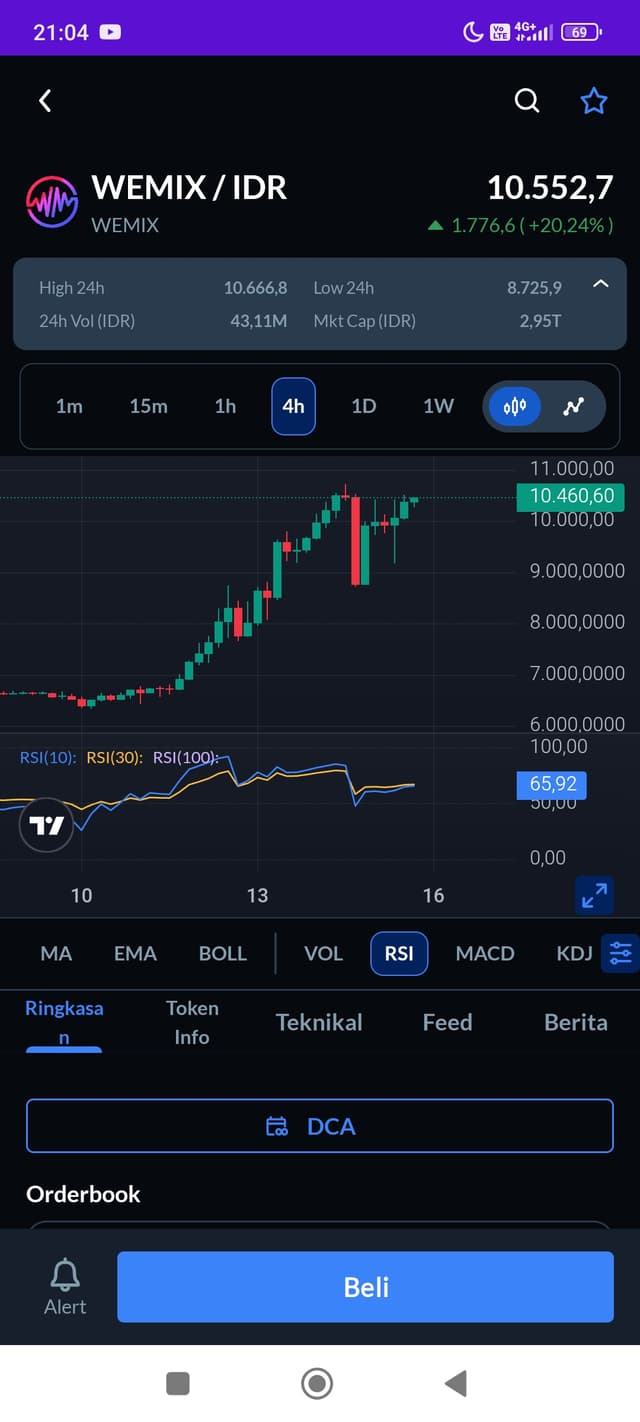Enable the EMA indicator
Screen dimensions: 640x1422
point(135,953)
